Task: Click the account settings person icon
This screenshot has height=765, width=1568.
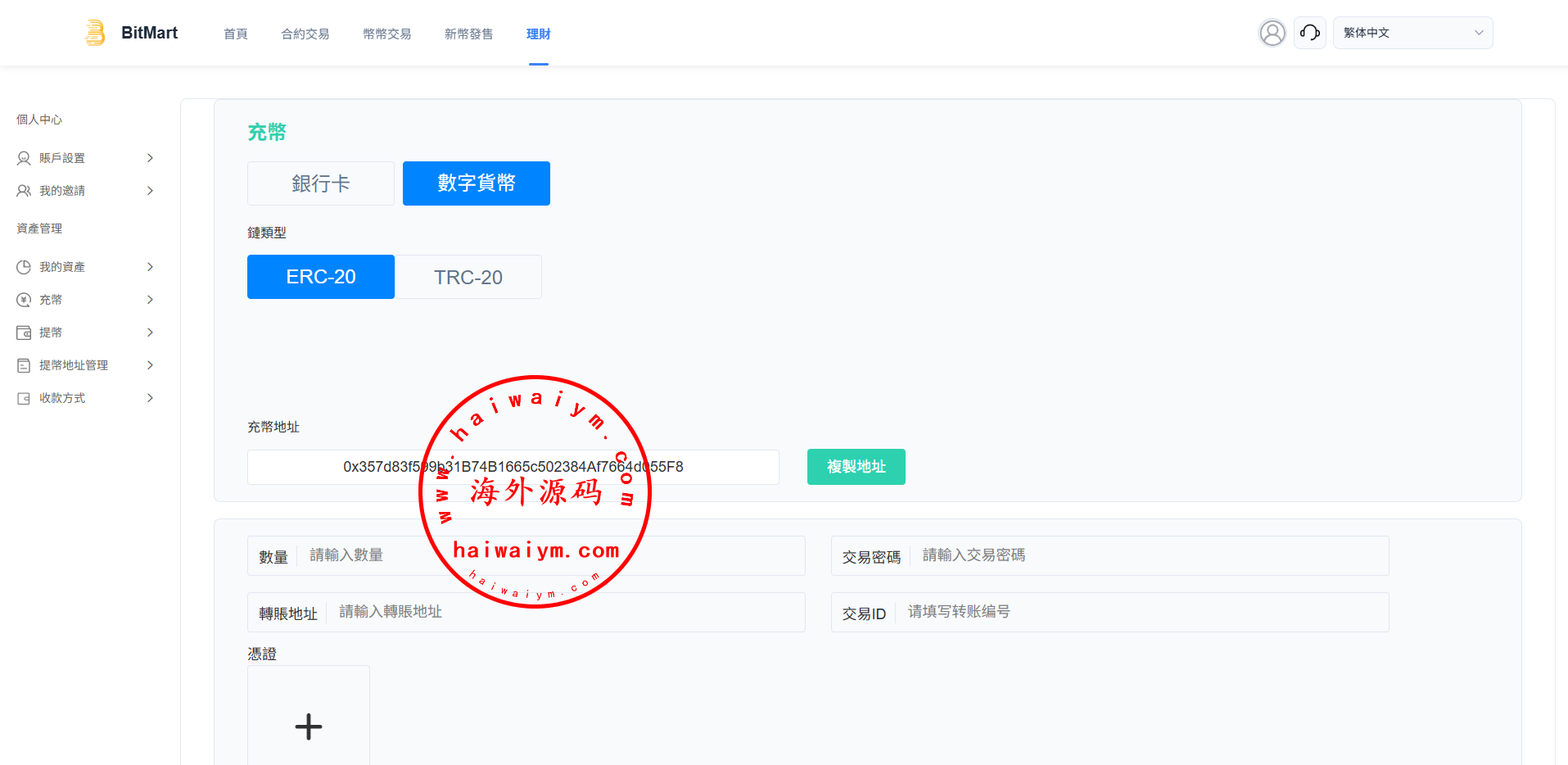Action: [x=24, y=158]
